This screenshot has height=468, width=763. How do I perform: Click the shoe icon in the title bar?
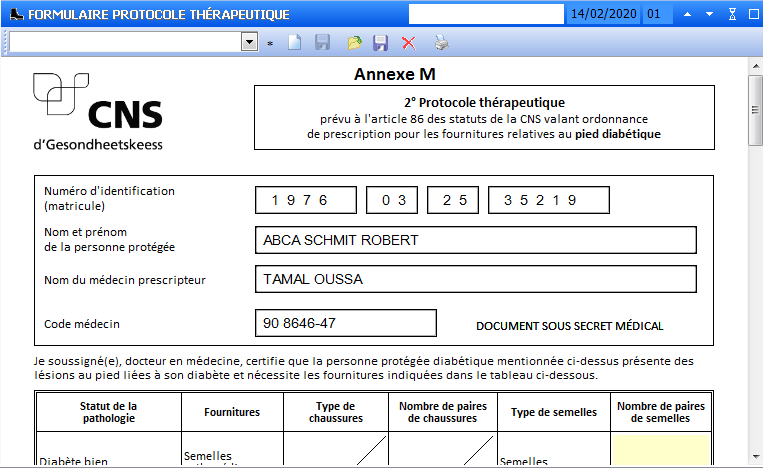(12, 14)
